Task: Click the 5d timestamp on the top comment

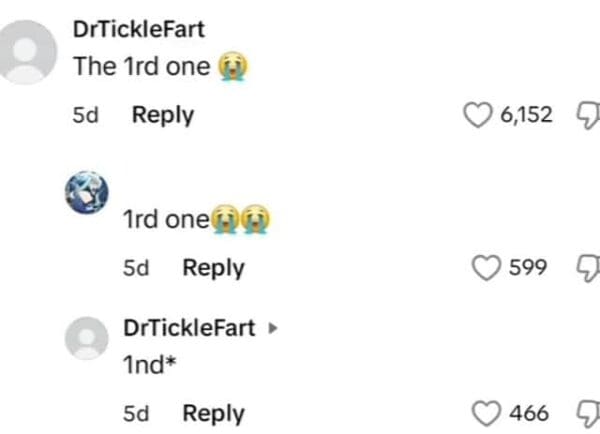Action: tap(85, 115)
